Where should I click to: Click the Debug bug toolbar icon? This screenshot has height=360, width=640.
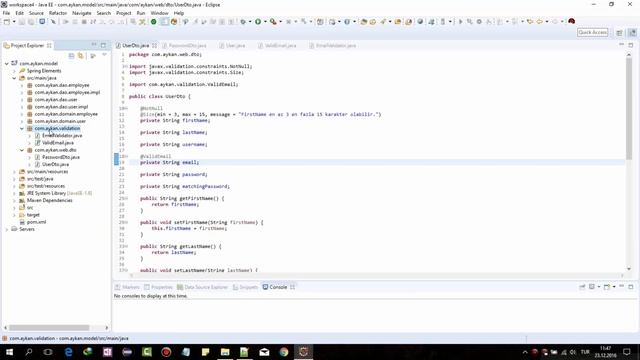pyautogui.click(x=243, y=22)
